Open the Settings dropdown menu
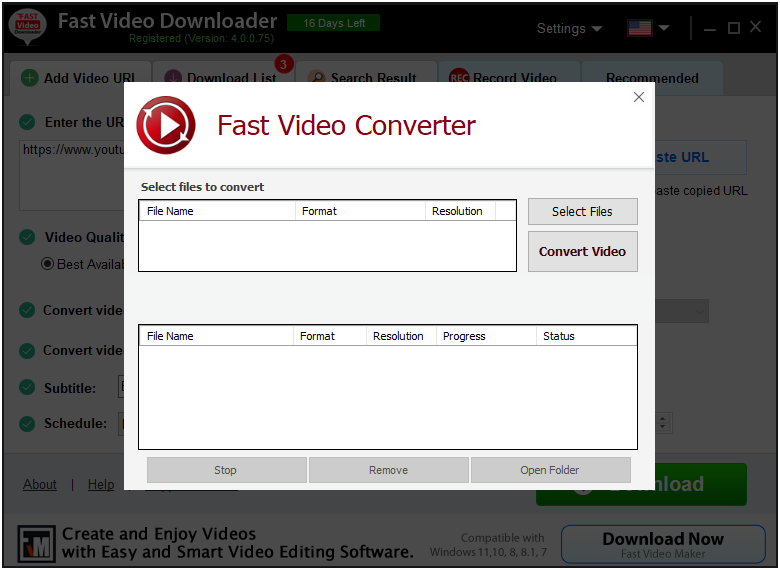780x570 pixels. [x=569, y=28]
